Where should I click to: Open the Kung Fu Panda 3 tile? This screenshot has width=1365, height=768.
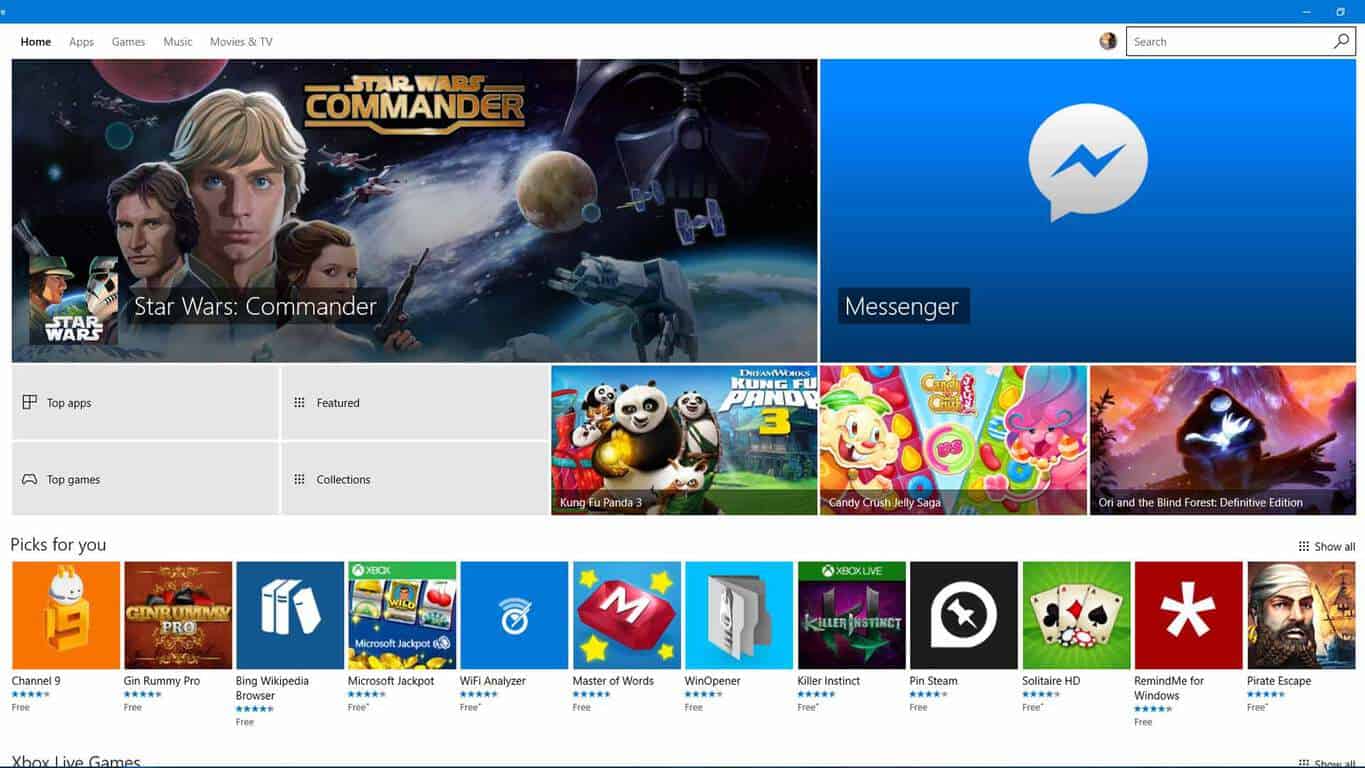(x=684, y=440)
